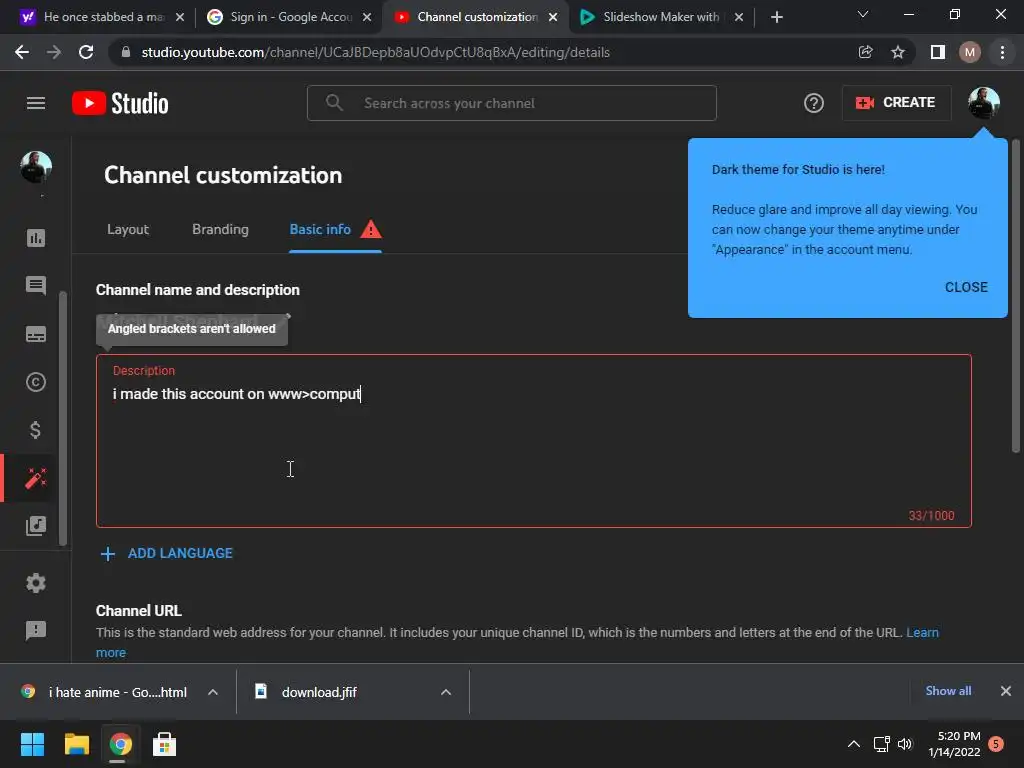Image resolution: width=1024 pixels, height=768 pixels.
Task: Close the Slideshow Maker browser tab
Action: 739,17
